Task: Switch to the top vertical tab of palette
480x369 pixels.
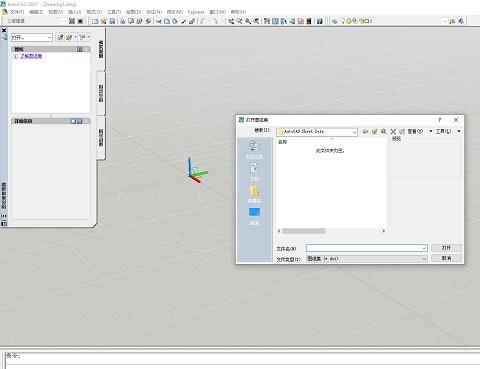Action: 101,49
